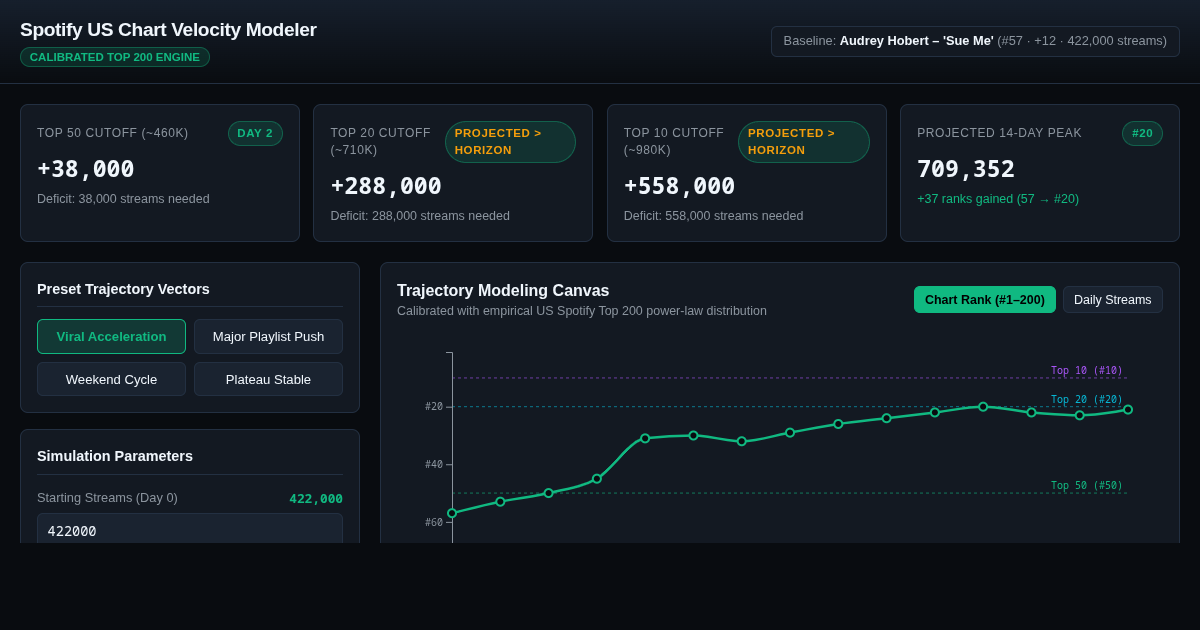Viewport: 1200px width, 630px height.
Task: Click the last data point on trajectory line
Action: (x=1128, y=409)
